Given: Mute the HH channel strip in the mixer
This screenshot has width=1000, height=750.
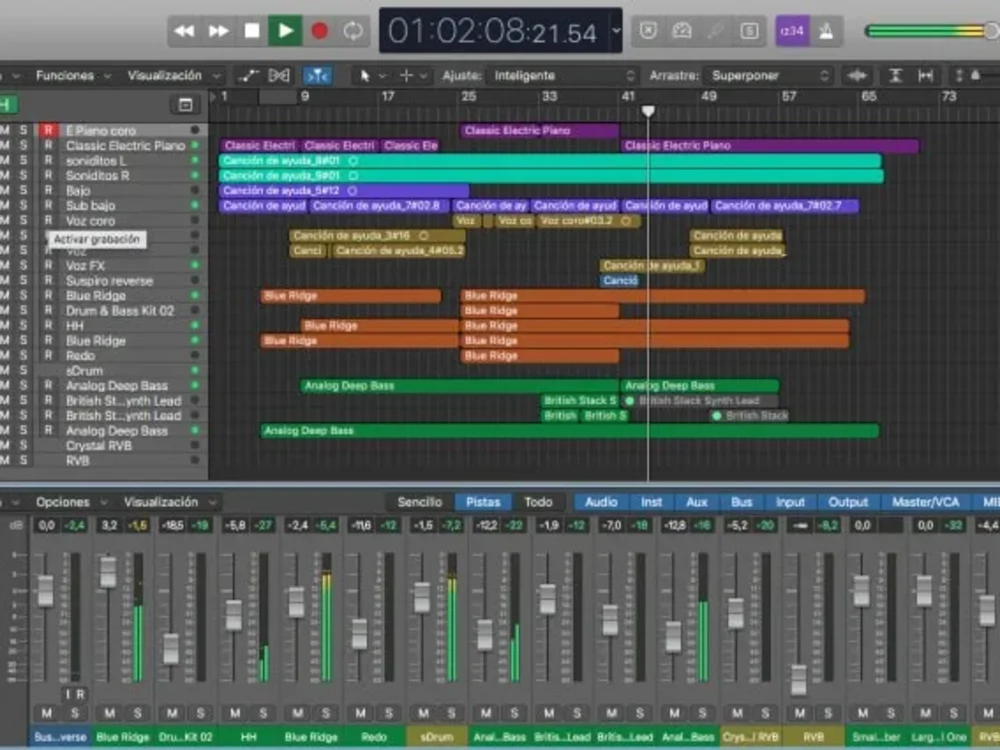Looking at the screenshot, I should (x=235, y=713).
